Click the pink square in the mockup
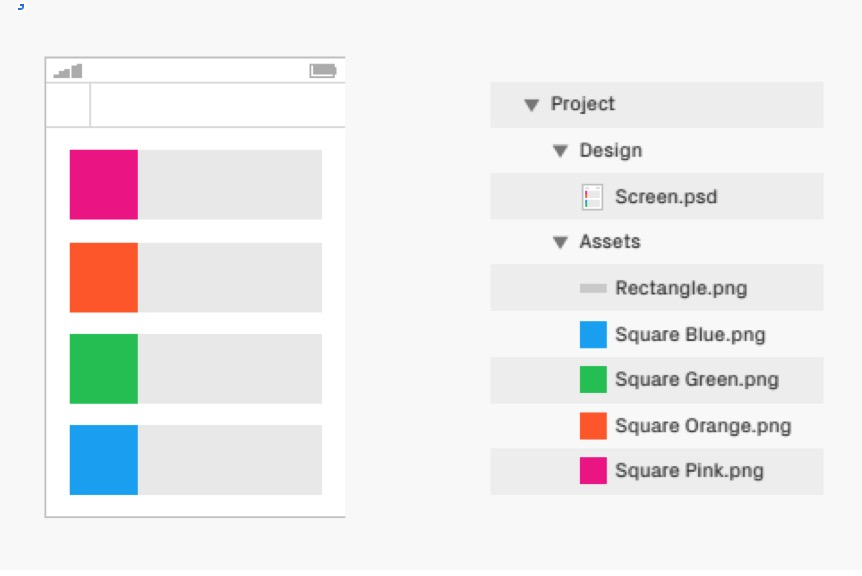 [104, 185]
